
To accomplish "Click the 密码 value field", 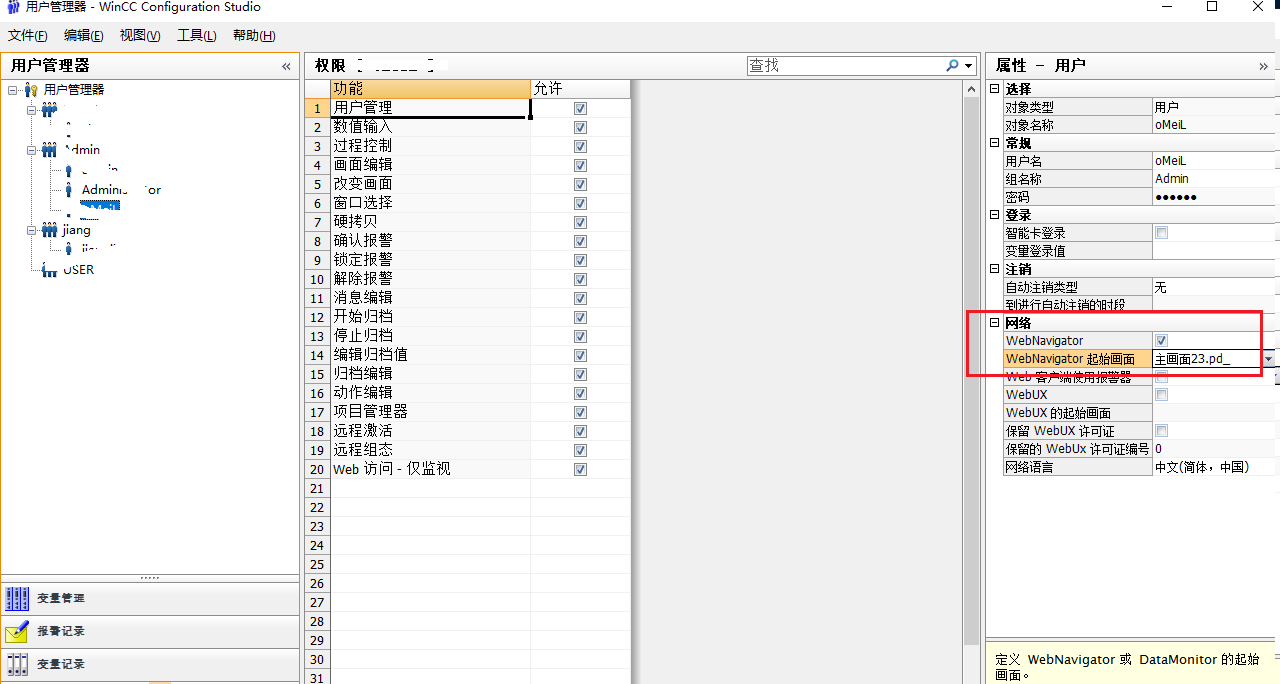I will click(1215, 197).
